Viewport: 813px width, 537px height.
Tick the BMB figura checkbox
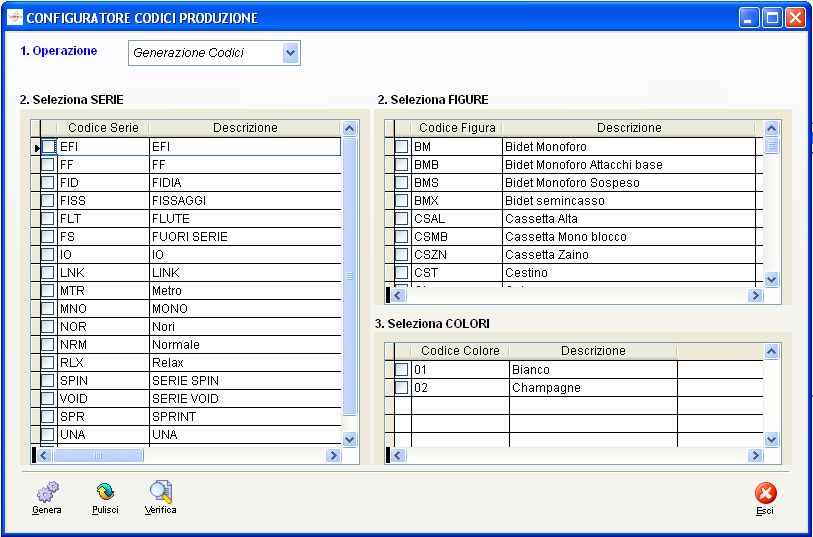tap(402, 165)
